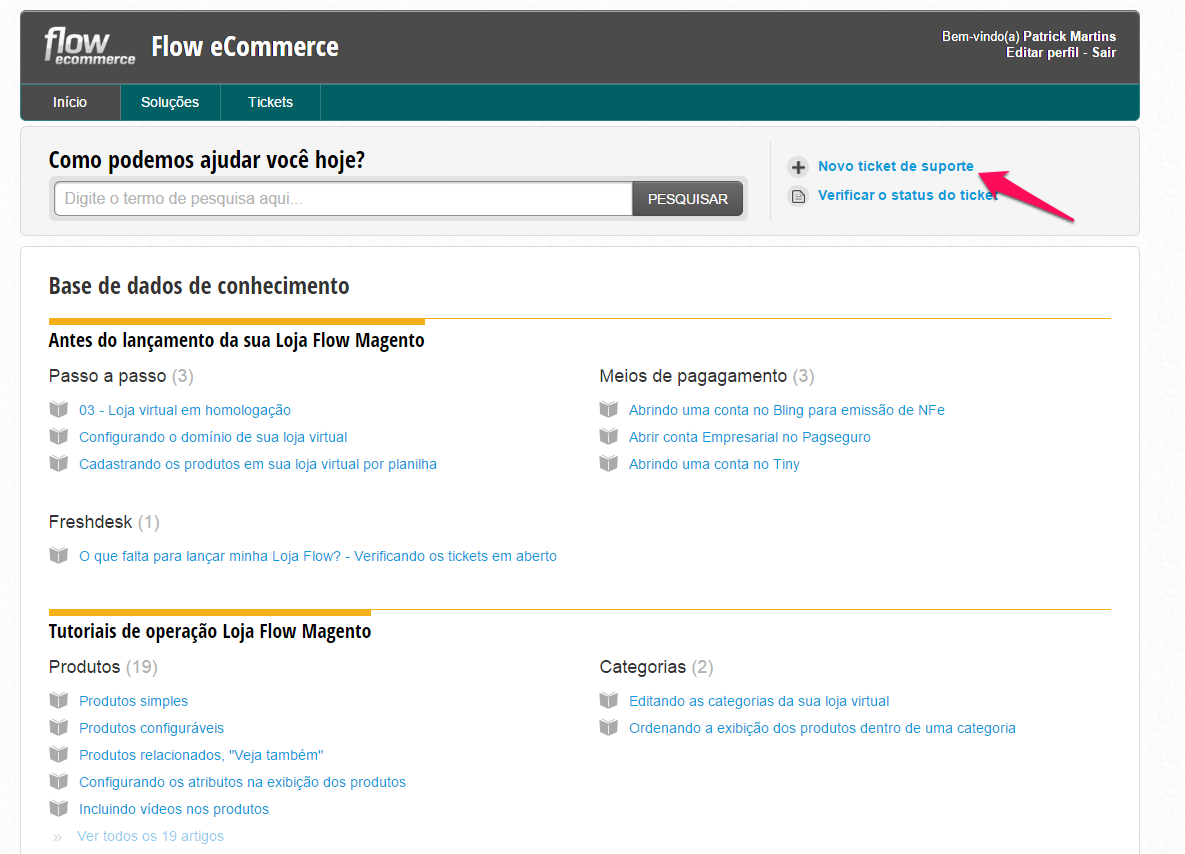The width and height of the screenshot is (1185, 854).
Task: Focus the search term input field
Action: 344,199
